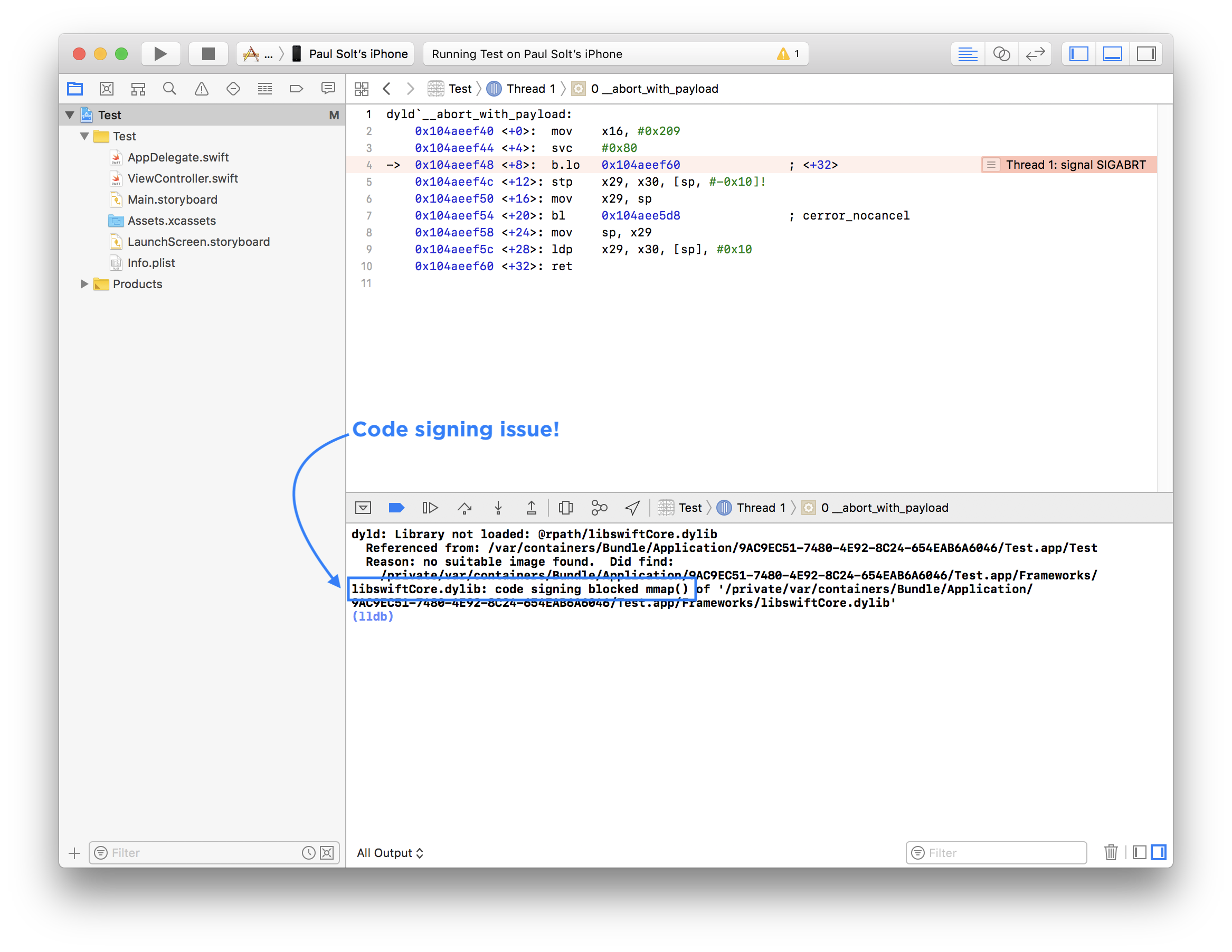Screen dimensions: 1232x952
Task: Stop the running app
Action: click(208, 54)
